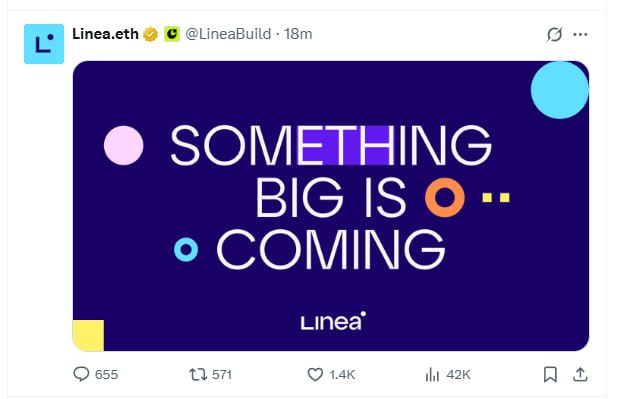Open the repost menu icon
This screenshot has width=625, height=399.
[x=198, y=374]
